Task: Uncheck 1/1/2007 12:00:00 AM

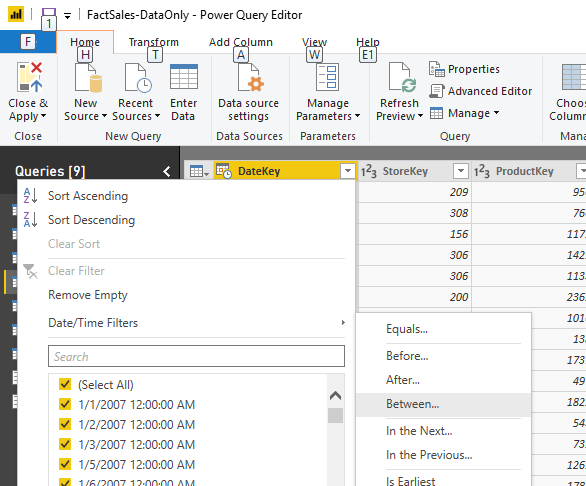Action: point(65,404)
